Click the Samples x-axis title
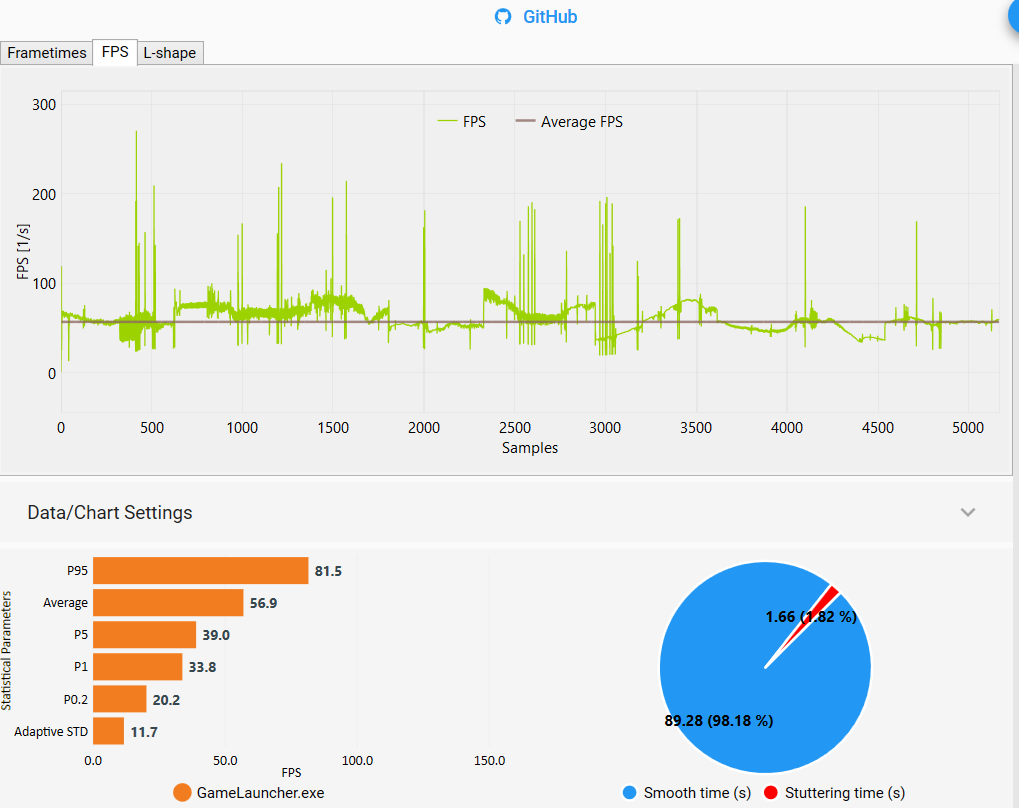Screen dimensions: 1019x808 tap(530, 448)
